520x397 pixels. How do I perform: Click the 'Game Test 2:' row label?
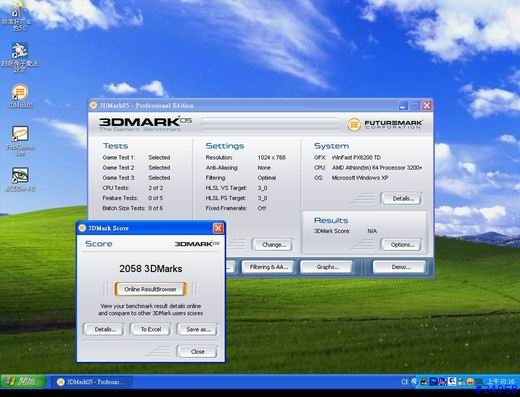pos(119,168)
